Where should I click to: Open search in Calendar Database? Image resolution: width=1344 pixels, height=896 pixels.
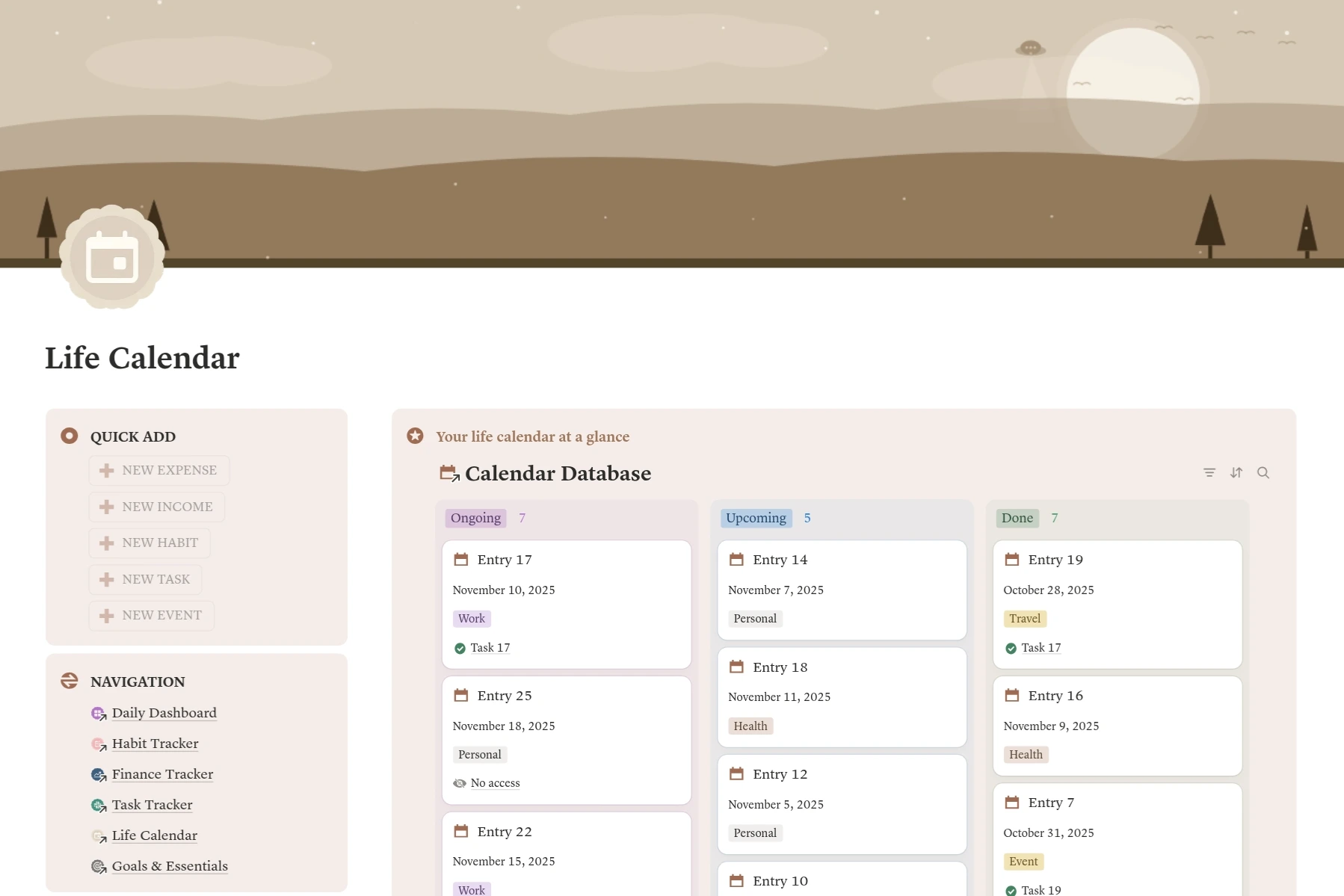[1263, 472]
